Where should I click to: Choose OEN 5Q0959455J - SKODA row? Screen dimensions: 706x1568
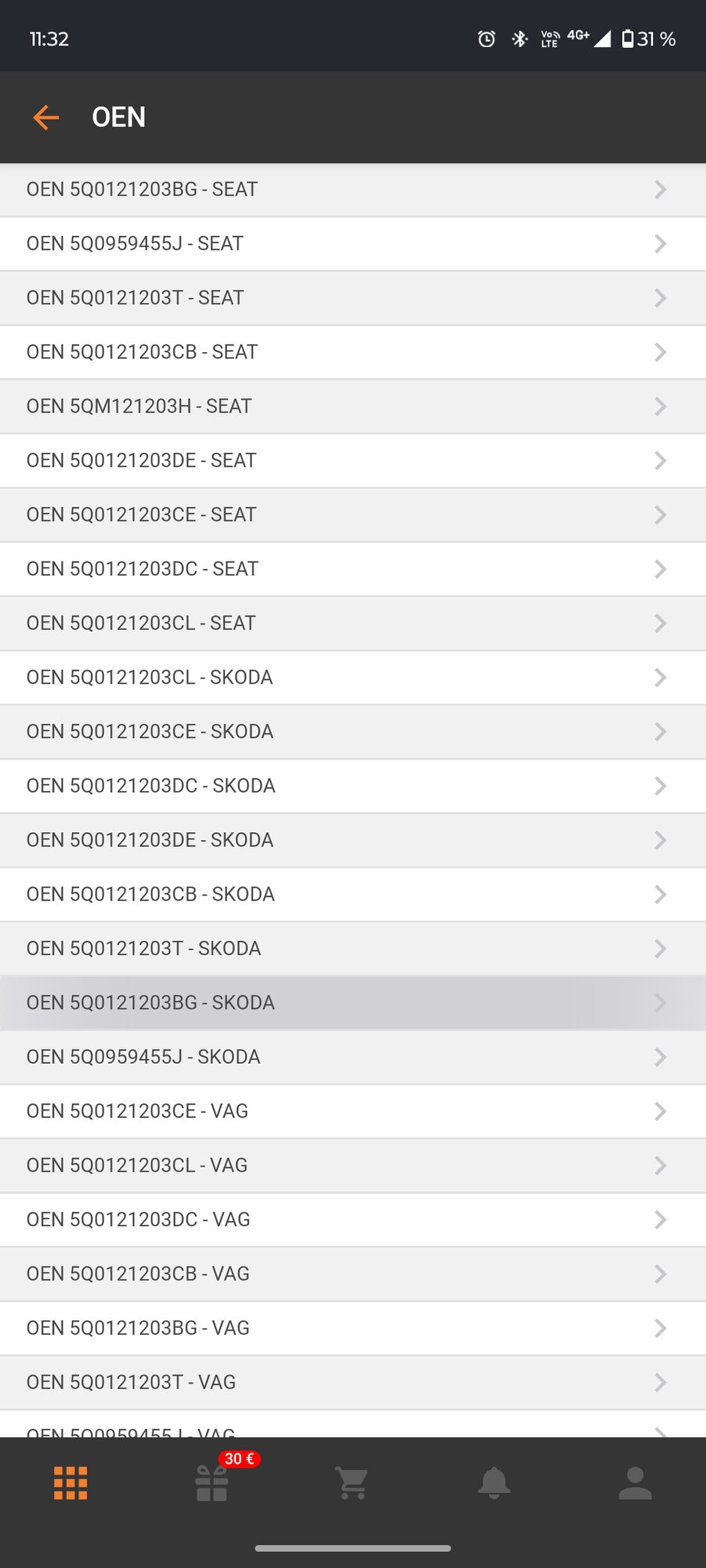click(x=143, y=1057)
